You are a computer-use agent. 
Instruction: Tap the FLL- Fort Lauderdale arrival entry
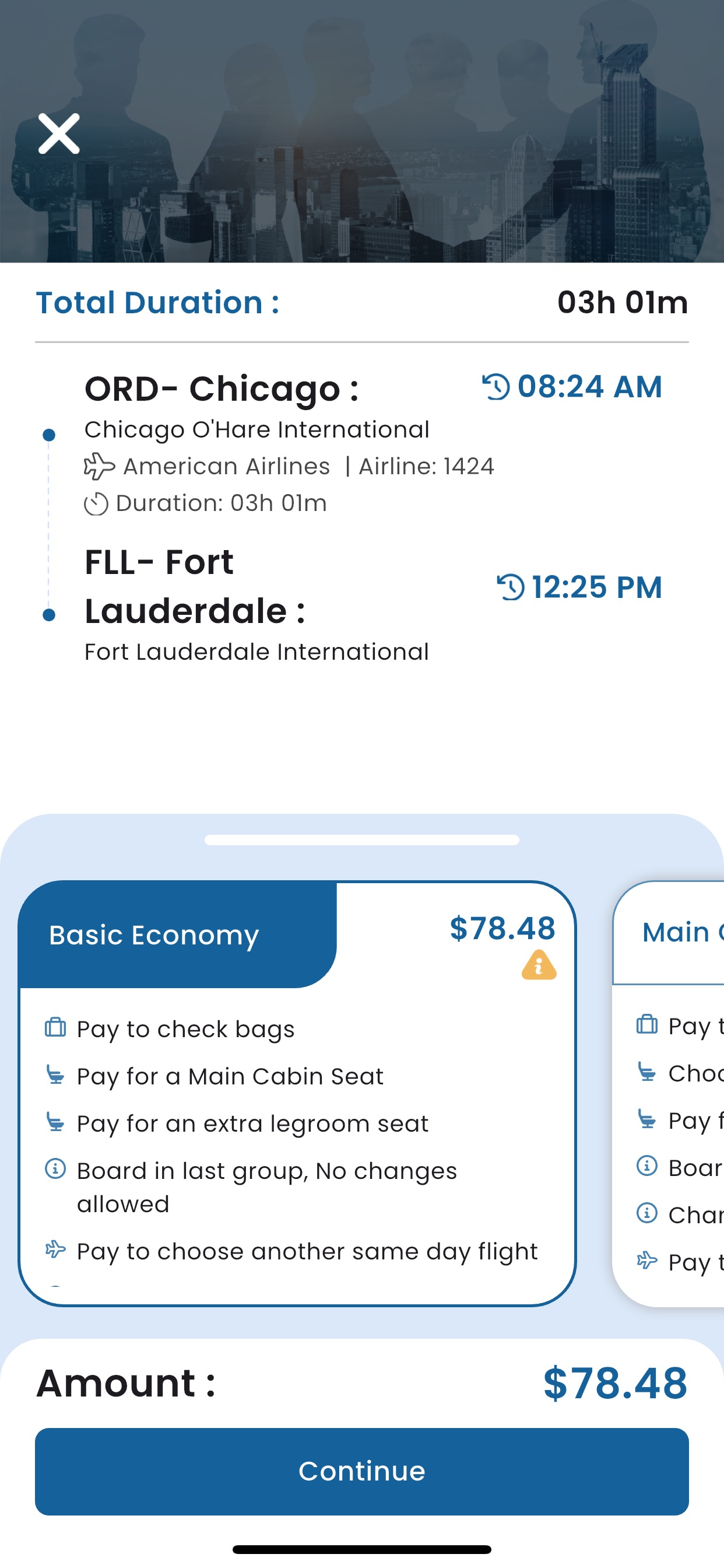coord(196,586)
